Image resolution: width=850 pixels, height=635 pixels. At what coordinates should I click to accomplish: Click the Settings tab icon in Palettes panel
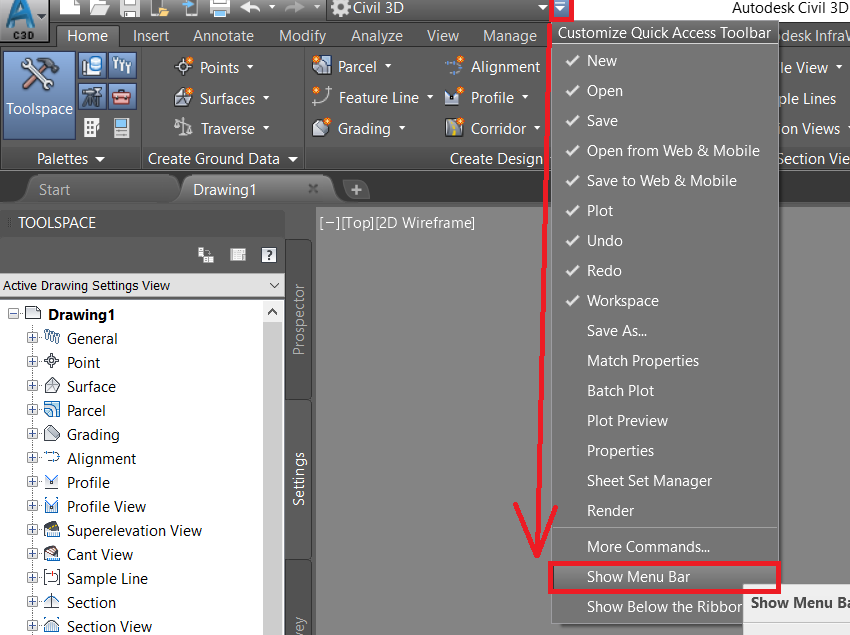pos(122,66)
